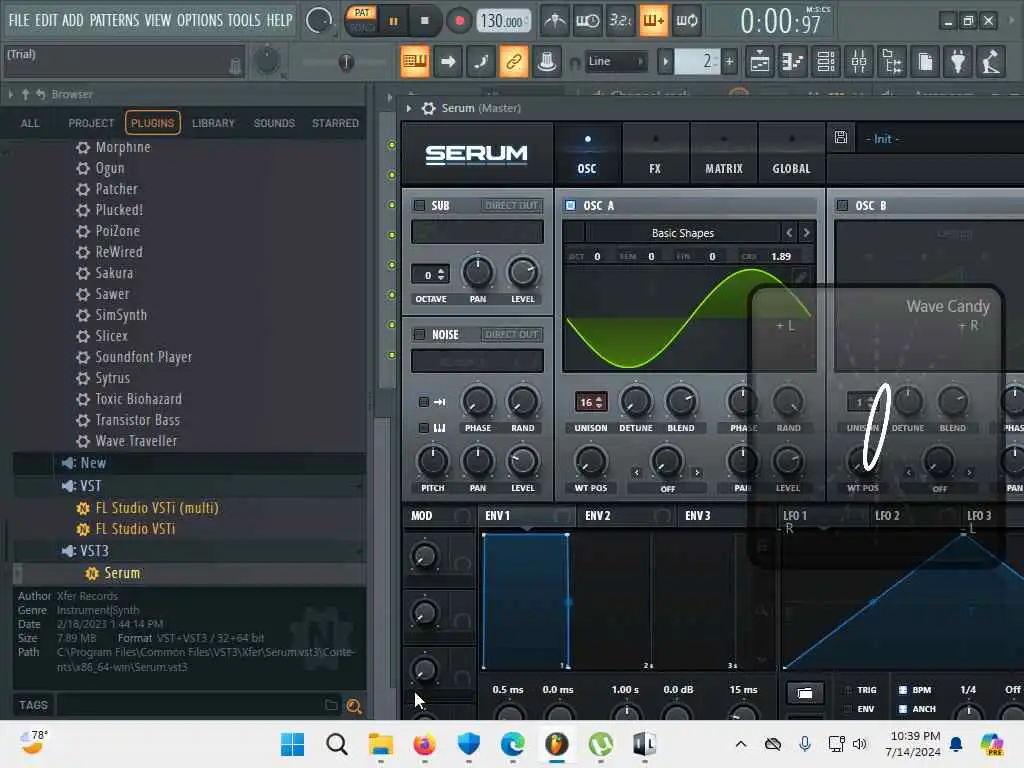Click the pause button in transport

(393, 21)
